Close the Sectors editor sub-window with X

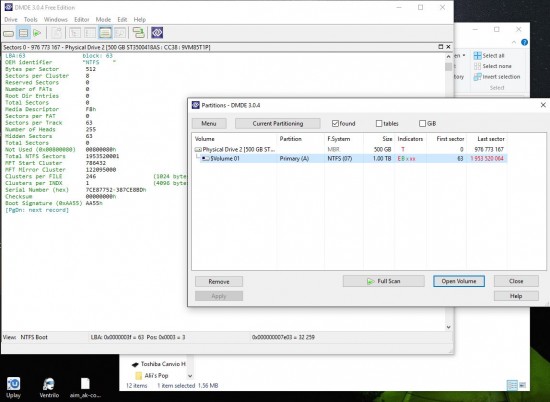(448, 47)
